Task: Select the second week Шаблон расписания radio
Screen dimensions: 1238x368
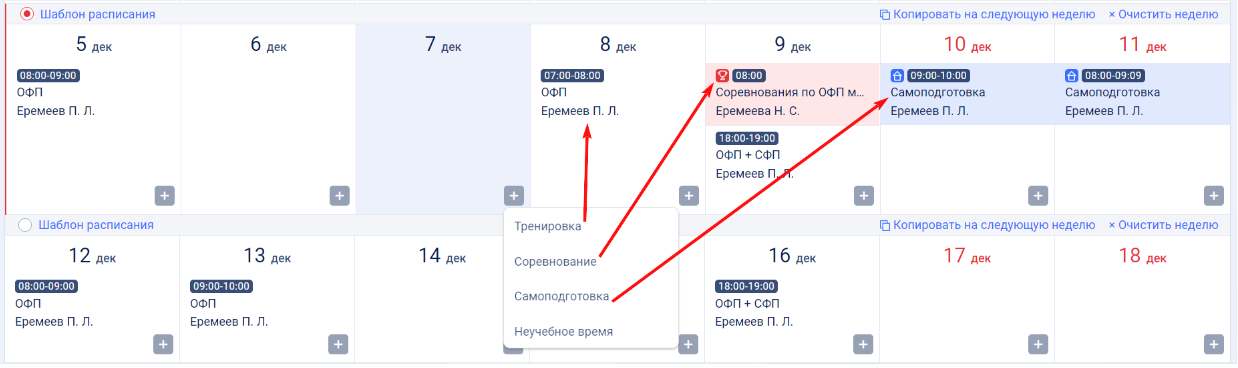Action: [x=26, y=225]
